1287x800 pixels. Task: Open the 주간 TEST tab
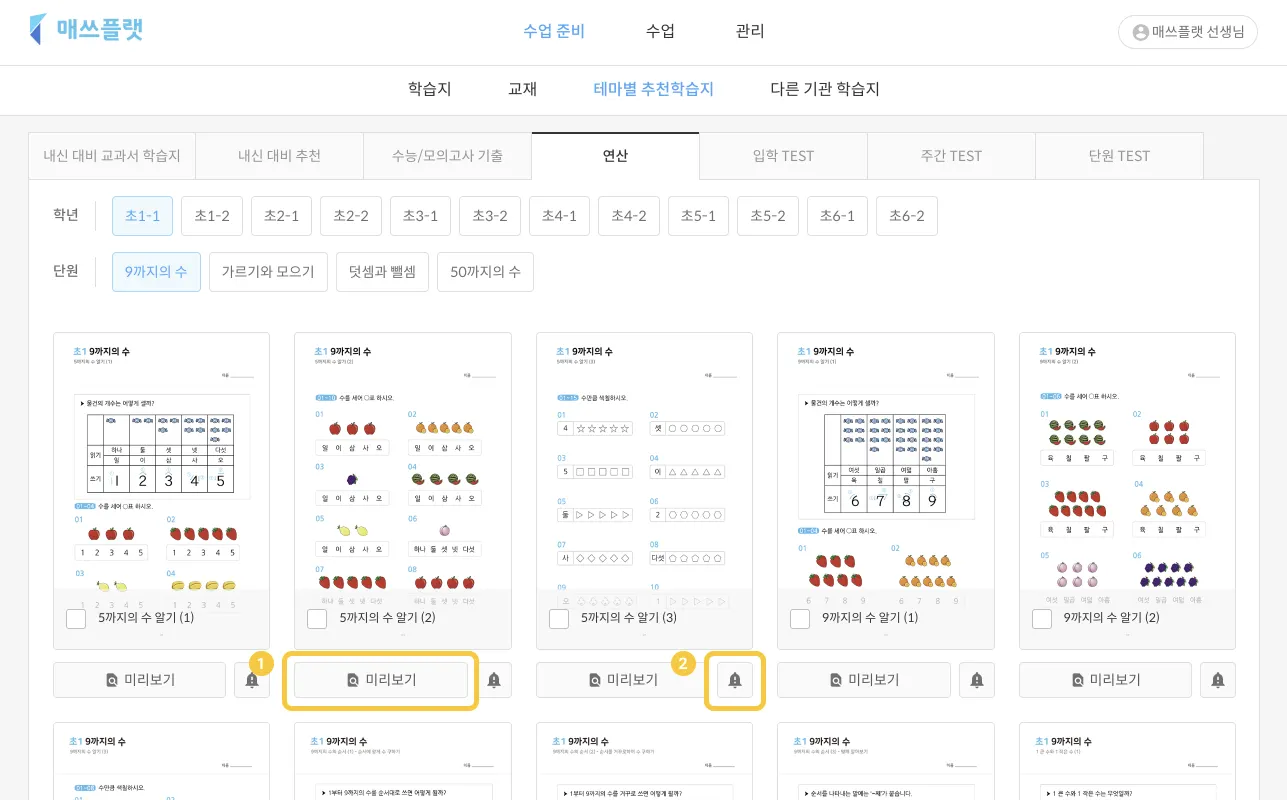tap(952, 156)
